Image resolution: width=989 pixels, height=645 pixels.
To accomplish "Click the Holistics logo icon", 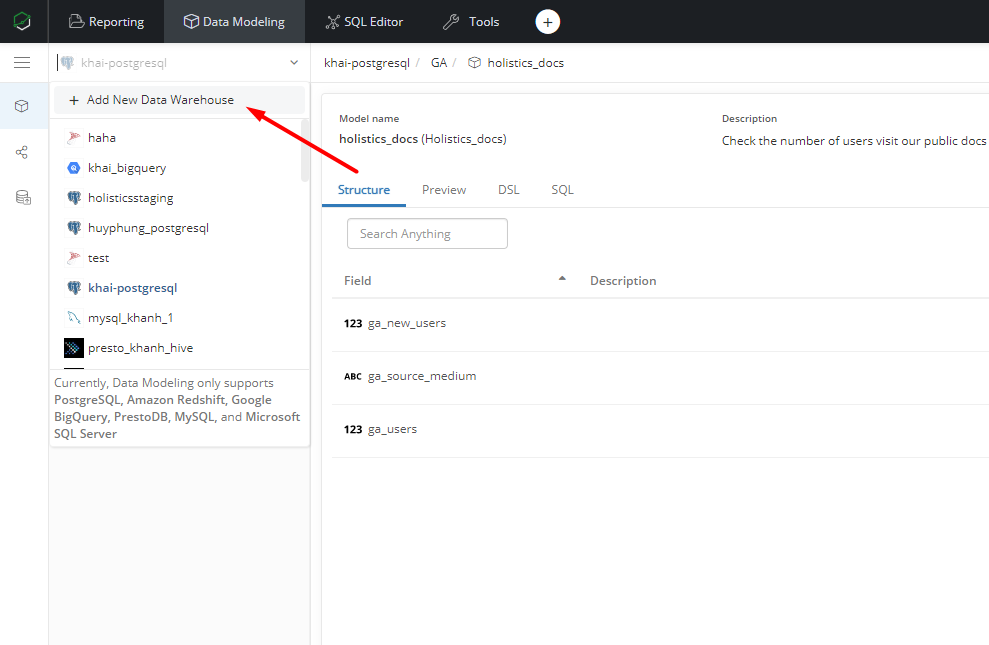I will pyautogui.click(x=22, y=21).
